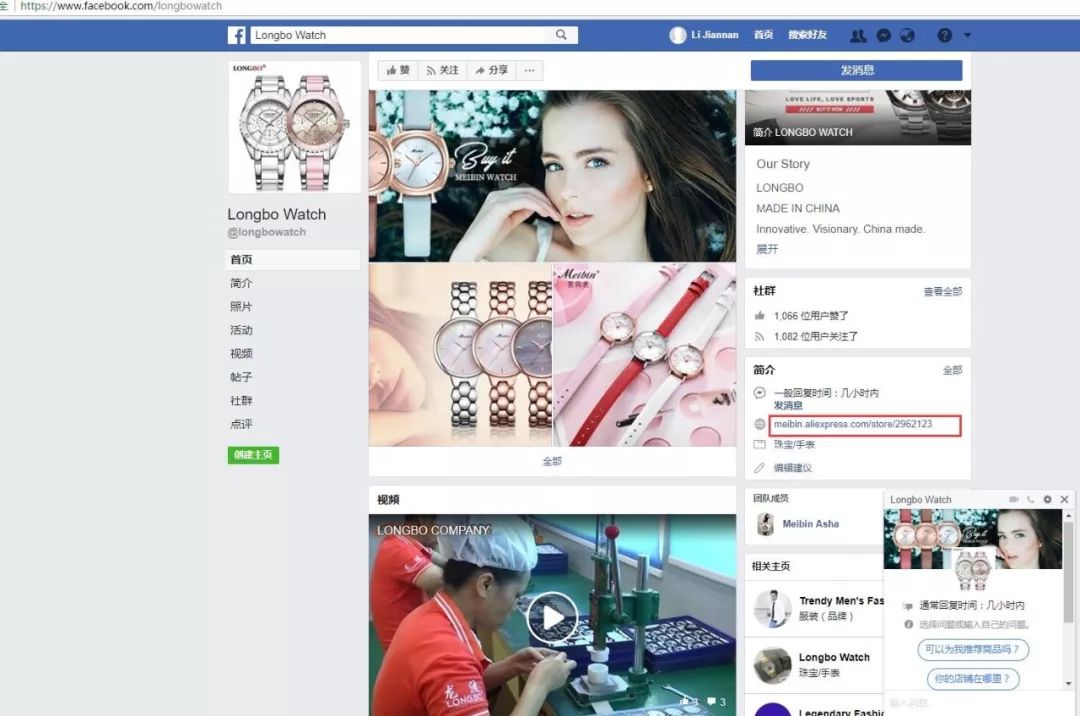
Task: Click the Facebook logo icon
Action: [x=236, y=35]
